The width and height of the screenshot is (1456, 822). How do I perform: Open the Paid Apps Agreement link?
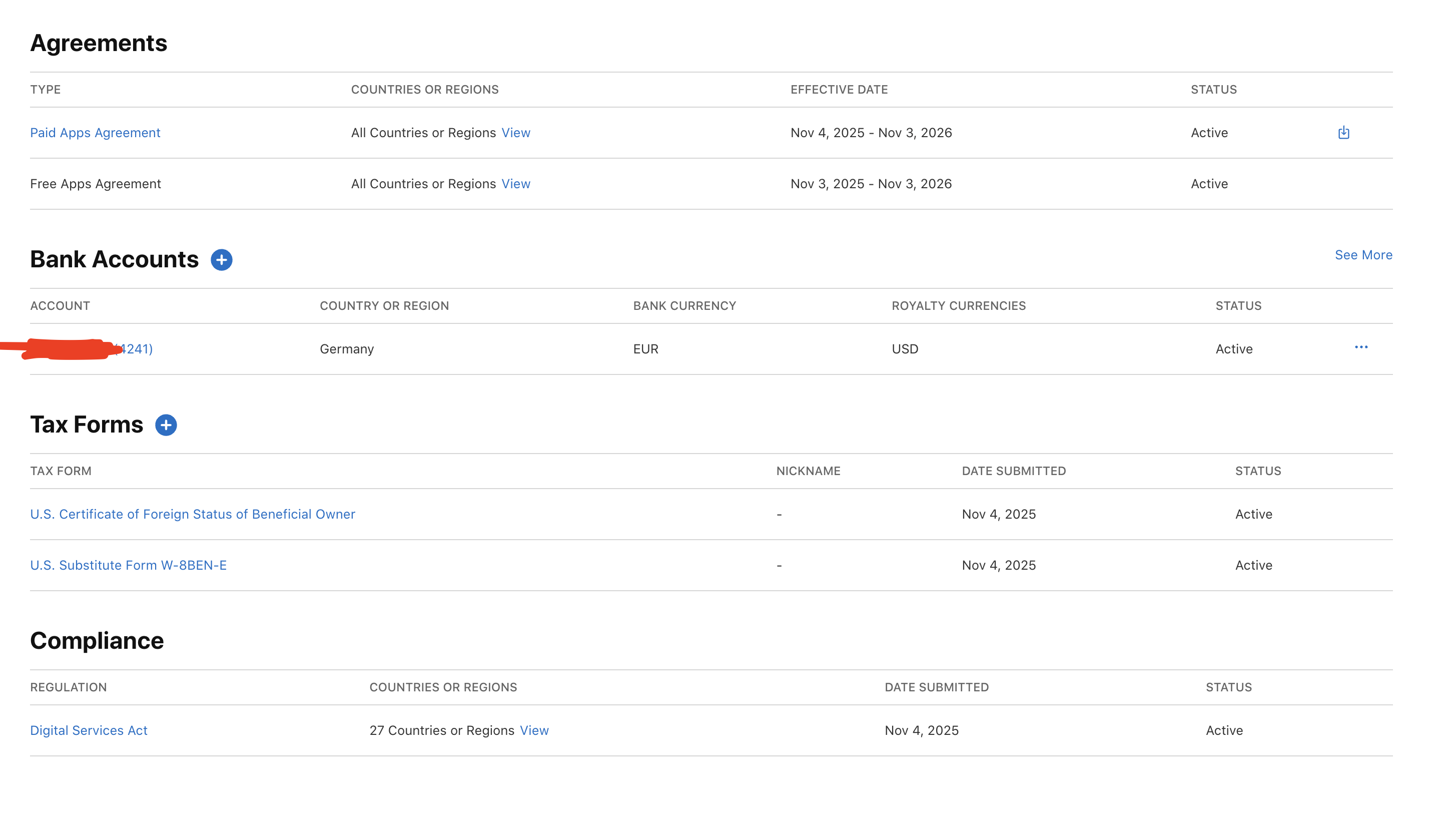click(95, 133)
